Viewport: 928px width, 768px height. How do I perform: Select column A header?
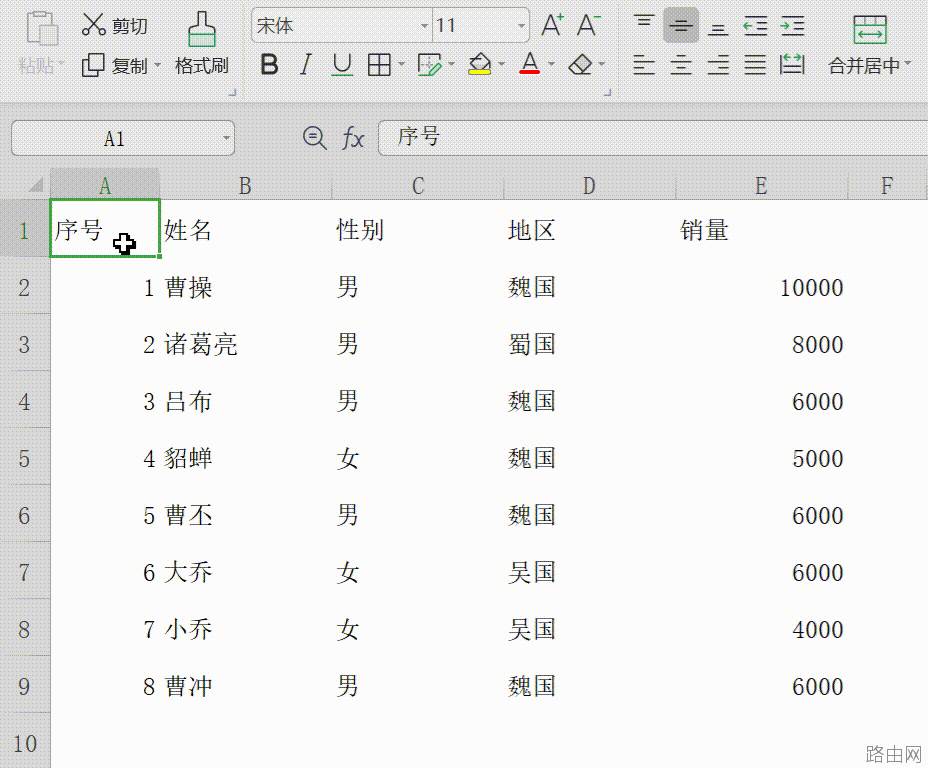point(105,185)
